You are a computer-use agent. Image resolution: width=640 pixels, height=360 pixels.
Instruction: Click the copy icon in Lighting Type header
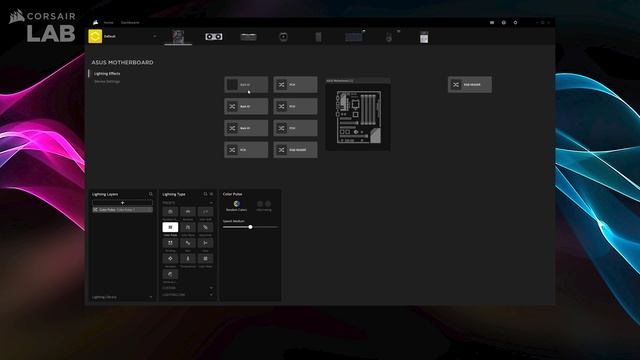[205, 194]
